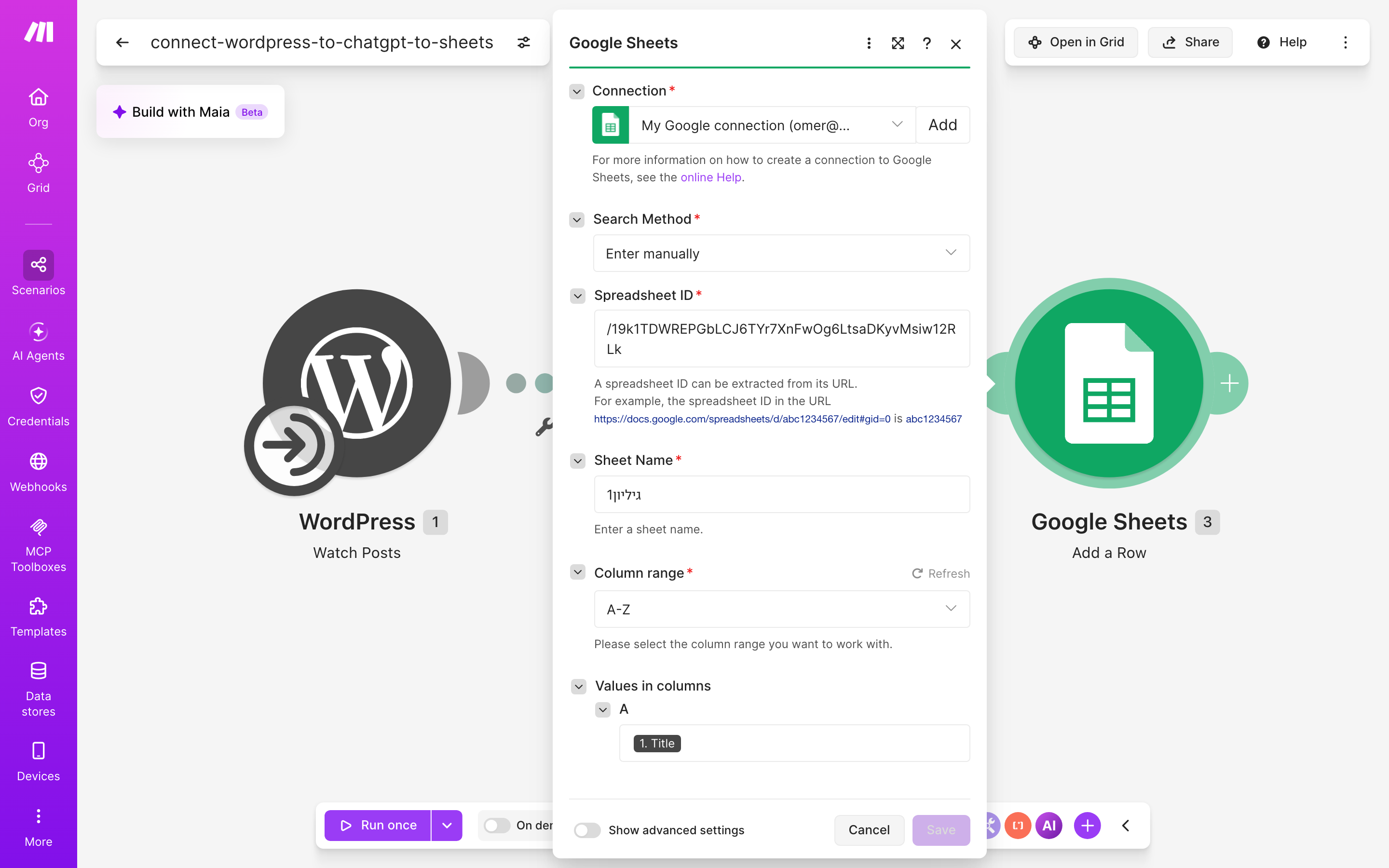Open AI Agents section
Viewport: 1389px width, 868px height.
point(39,341)
